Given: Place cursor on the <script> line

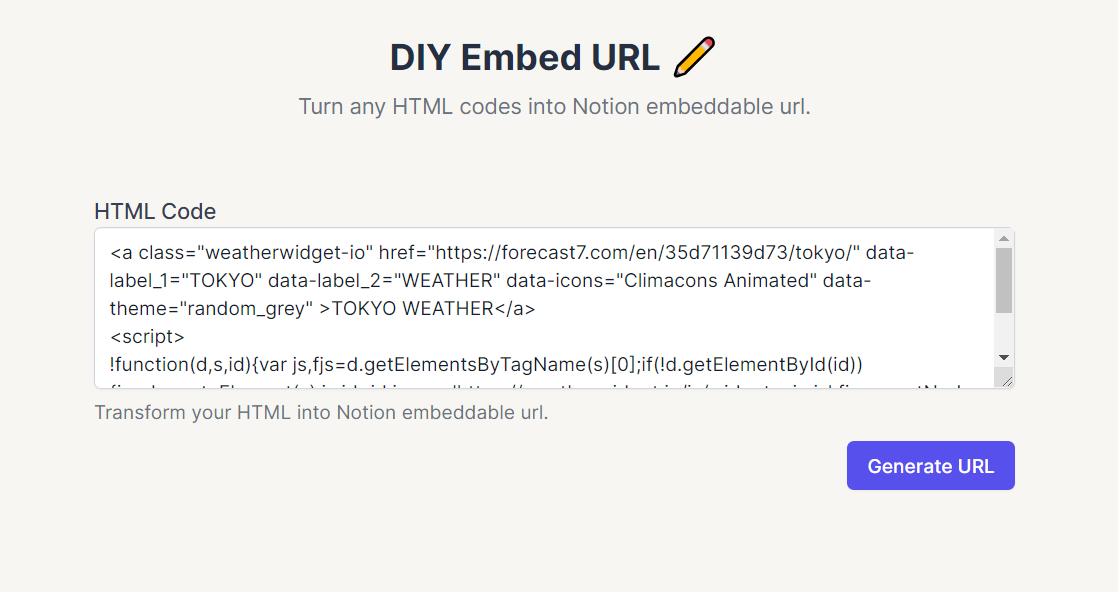Looking at the screenshot, I should (147, 337).
